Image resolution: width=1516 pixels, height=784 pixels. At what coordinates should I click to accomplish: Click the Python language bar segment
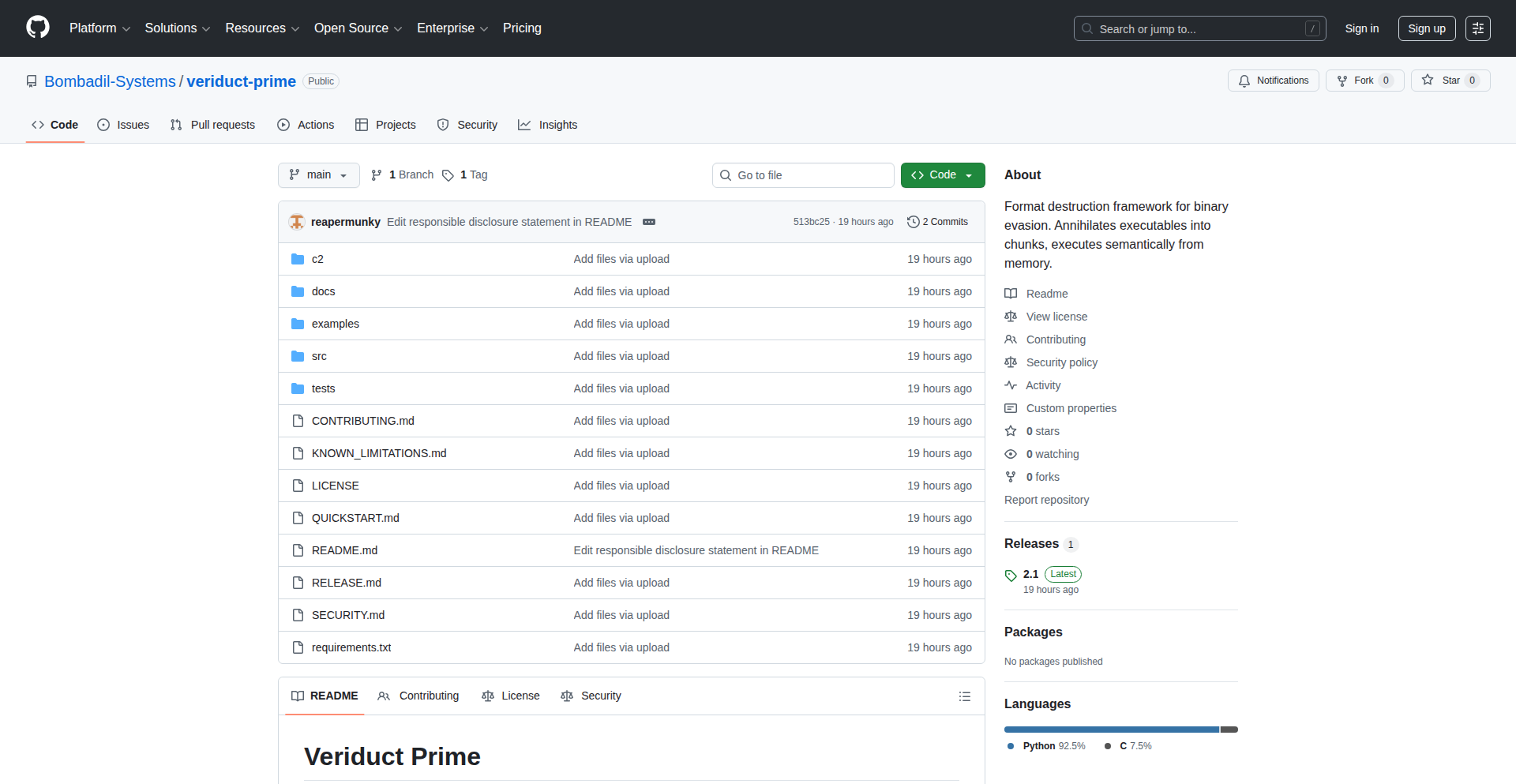1111,730
